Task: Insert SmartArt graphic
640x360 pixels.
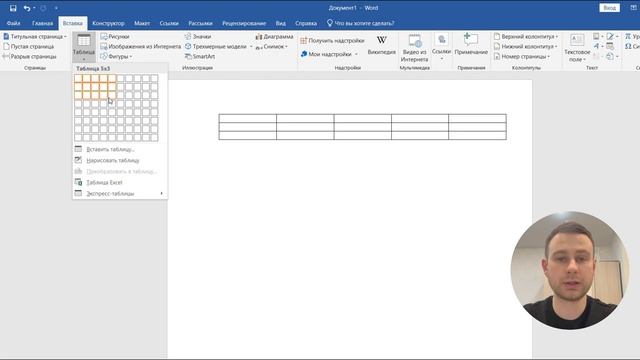Action: [200, 56]
